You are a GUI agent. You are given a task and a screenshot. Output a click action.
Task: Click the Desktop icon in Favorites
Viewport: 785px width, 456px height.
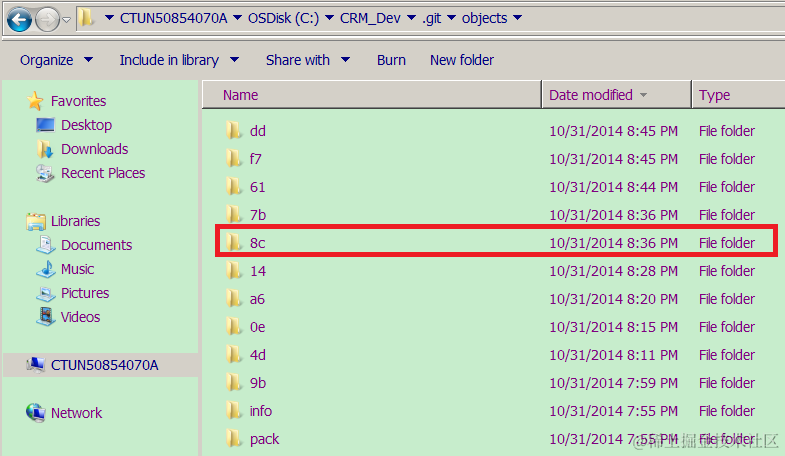pyautogui.click(x=45, y=125)
